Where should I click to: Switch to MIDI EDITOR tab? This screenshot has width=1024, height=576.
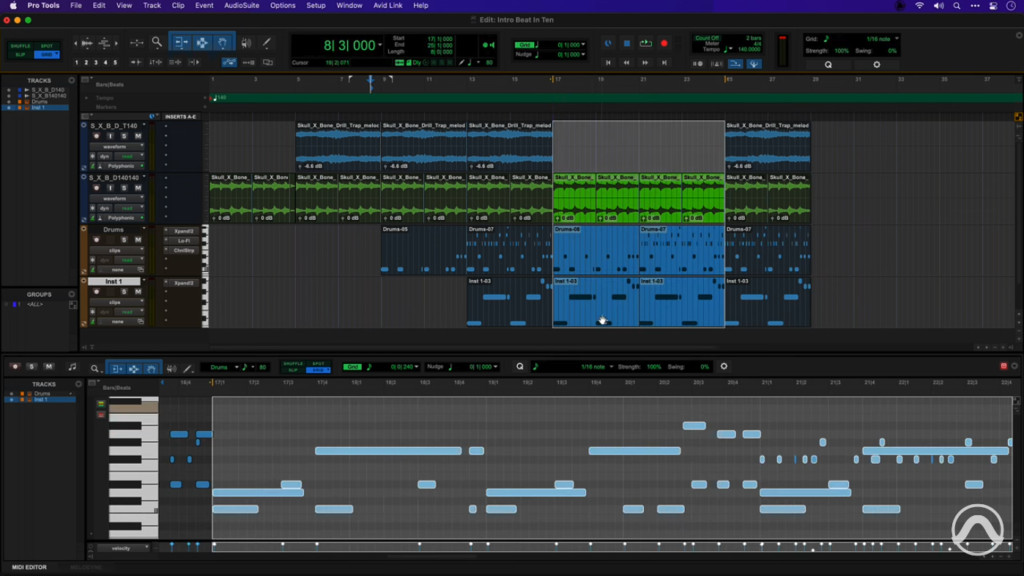tap(29, 568)
